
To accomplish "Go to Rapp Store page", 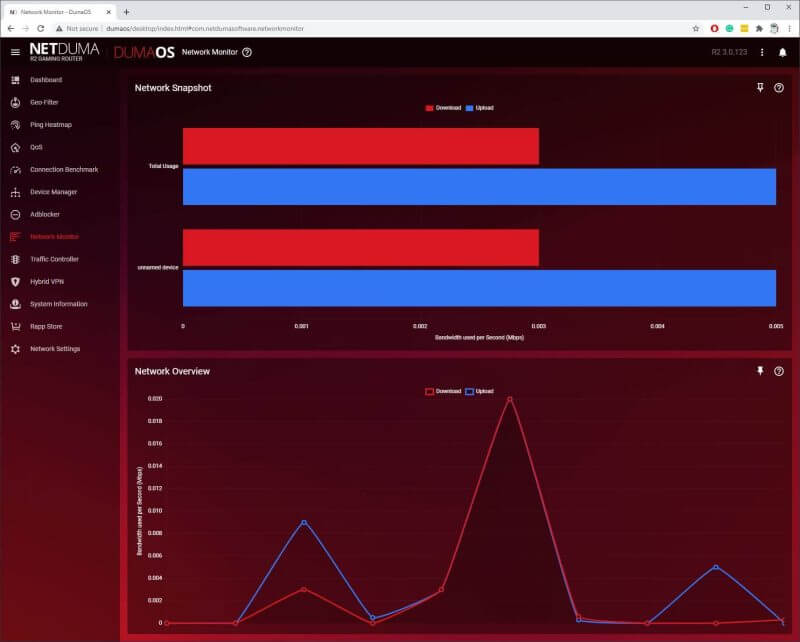I will [x=46, y=327].
